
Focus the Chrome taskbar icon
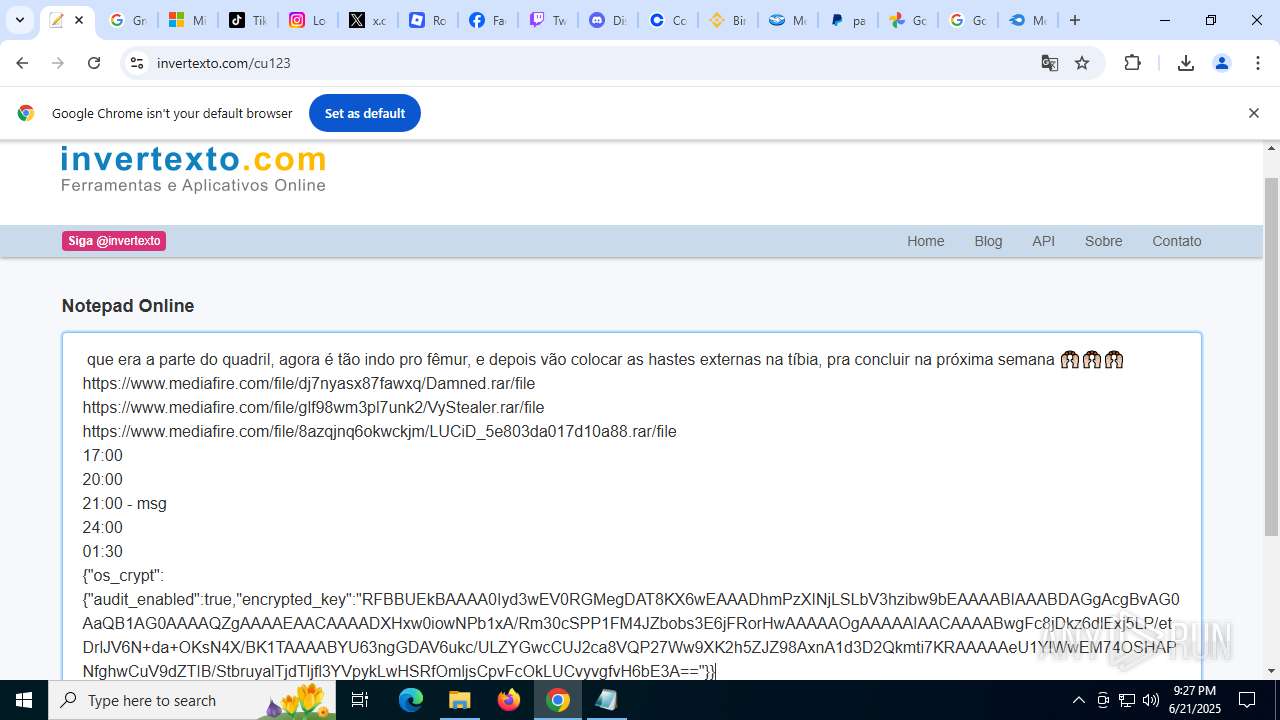(558, 700)
